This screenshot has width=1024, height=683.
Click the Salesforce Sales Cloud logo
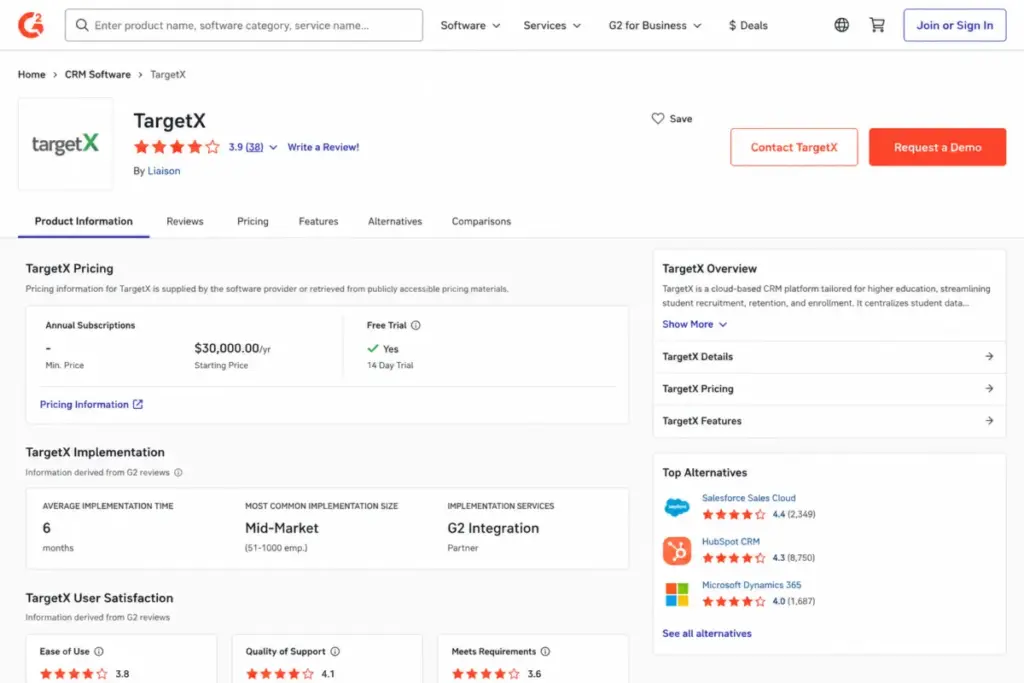tap(677, 507)
